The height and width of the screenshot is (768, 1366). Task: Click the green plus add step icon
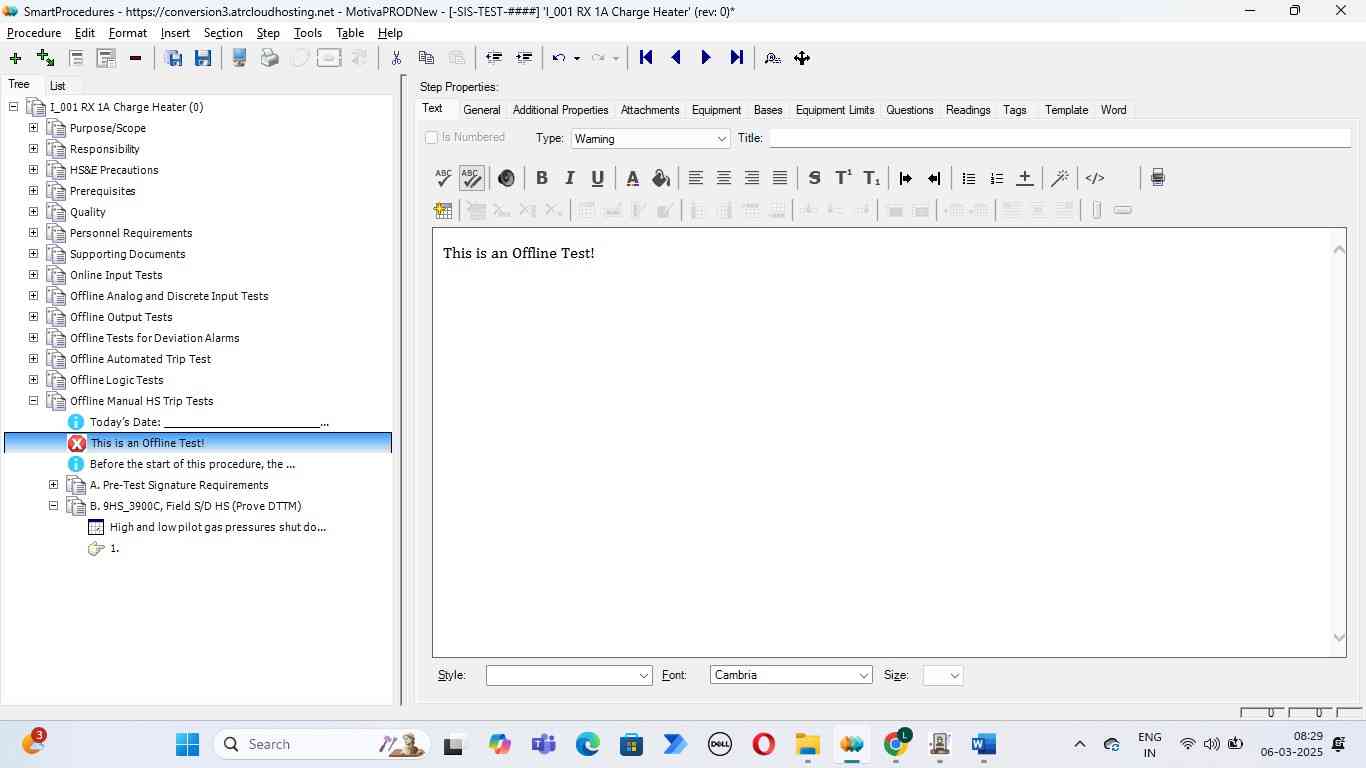click(15, 58)
